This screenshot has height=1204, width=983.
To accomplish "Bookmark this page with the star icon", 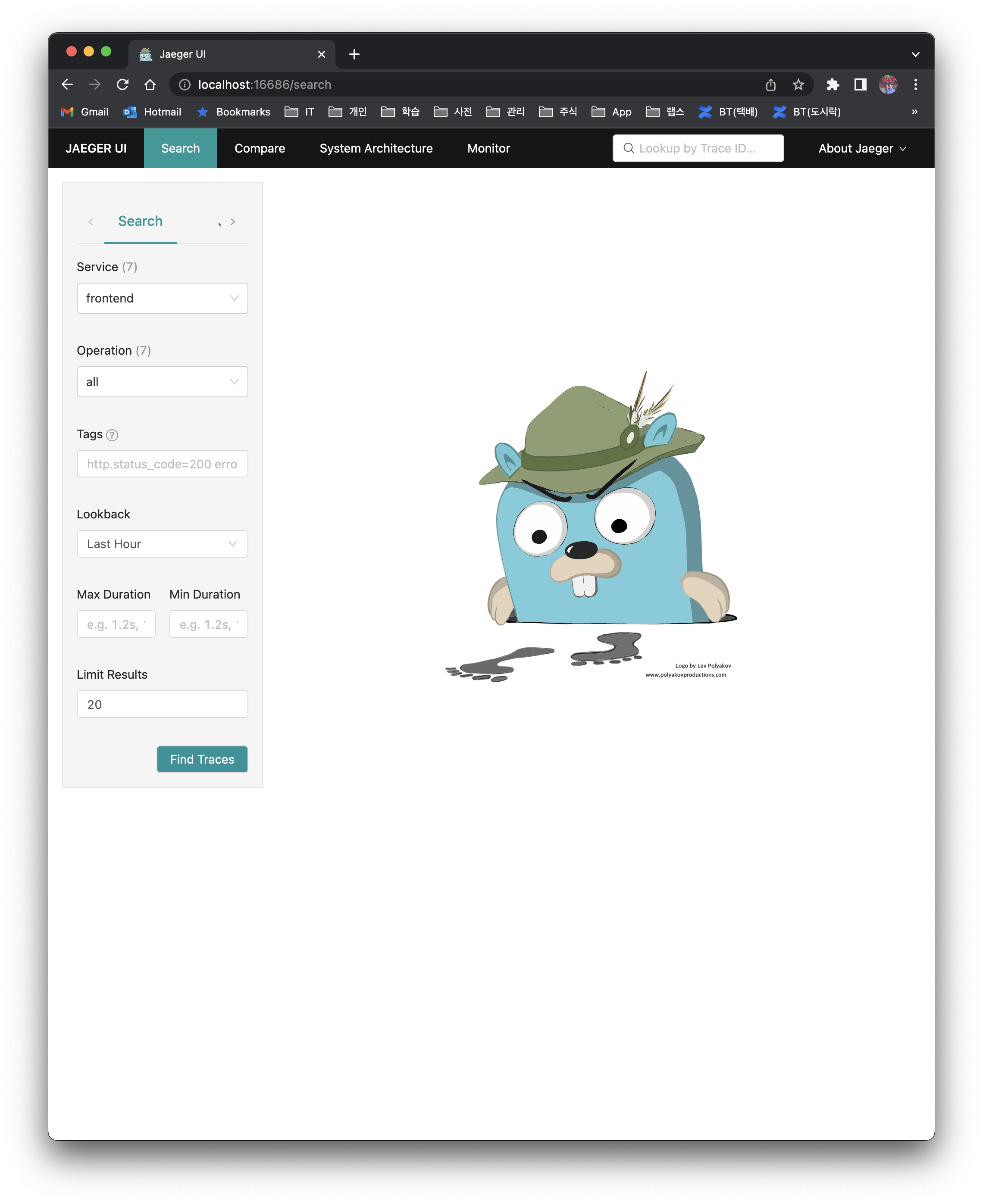I will (x=798, y=84).
